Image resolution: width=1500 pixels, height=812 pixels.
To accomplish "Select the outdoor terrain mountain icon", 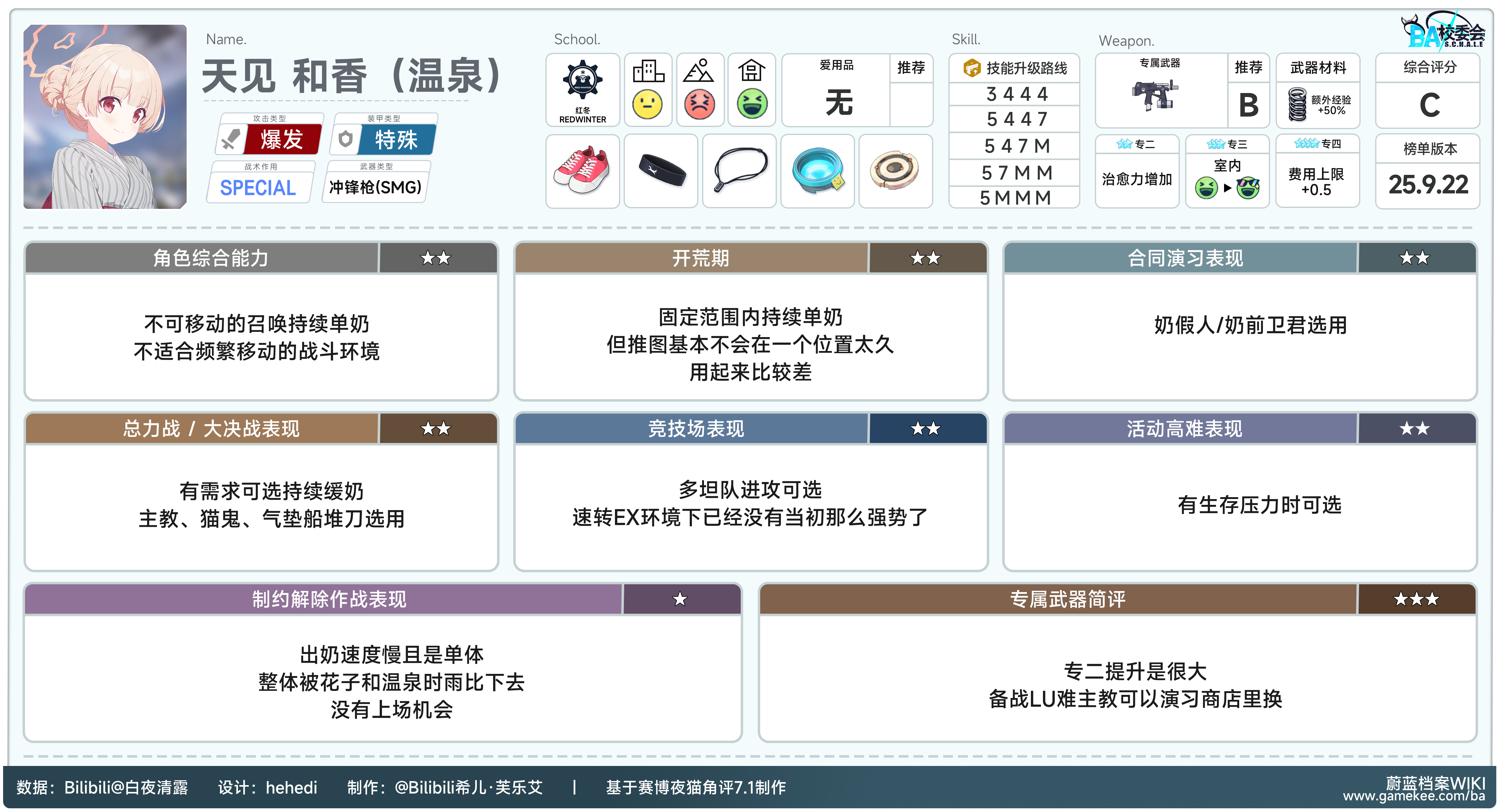I will coord(699,71).
